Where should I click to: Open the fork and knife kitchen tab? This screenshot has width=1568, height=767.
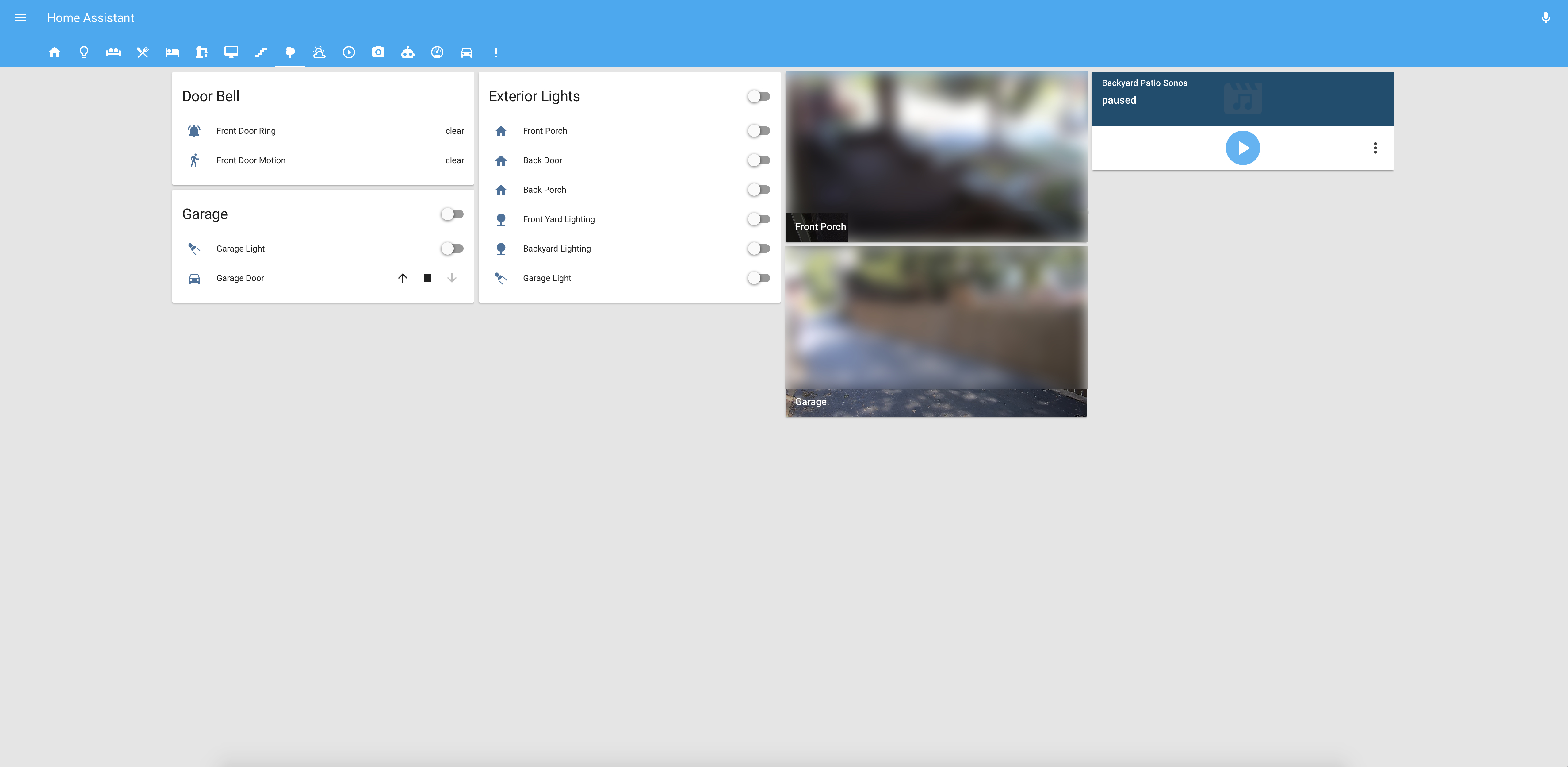coord(143,52)
